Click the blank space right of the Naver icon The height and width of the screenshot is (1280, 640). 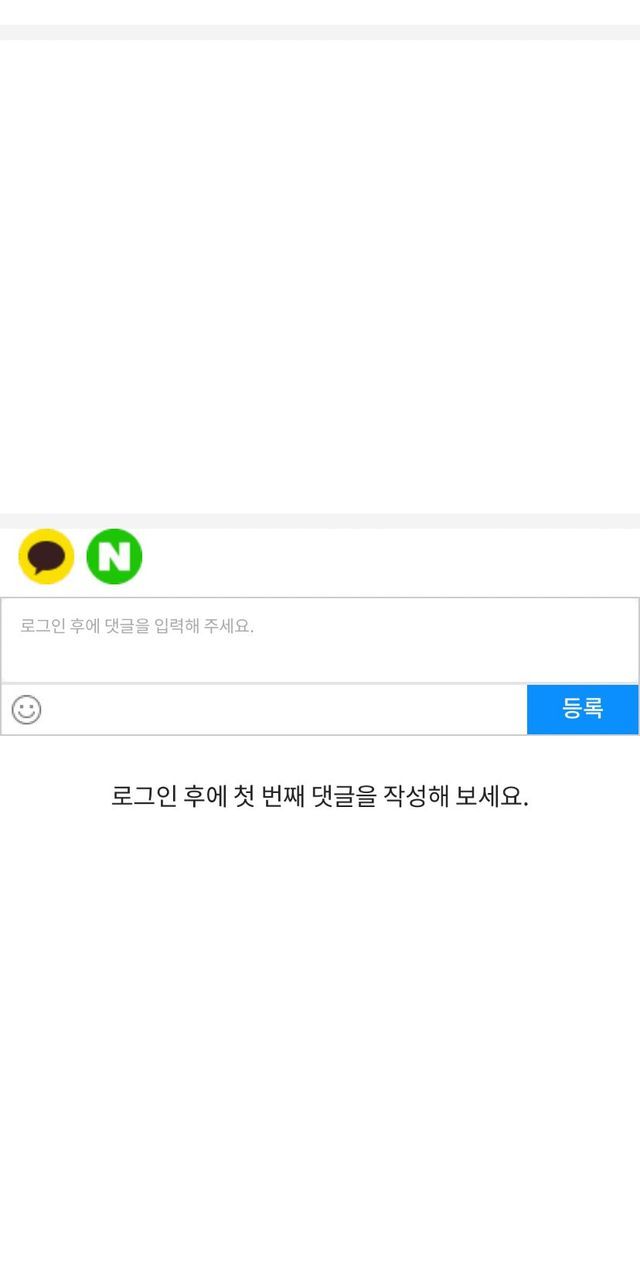pyautogui.click(x=390, y=556)
